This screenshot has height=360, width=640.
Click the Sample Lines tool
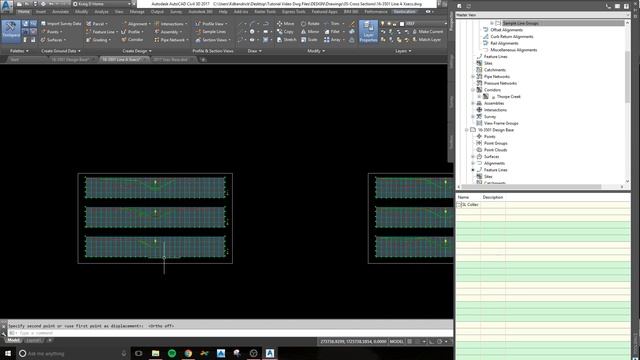coord(211,32)
